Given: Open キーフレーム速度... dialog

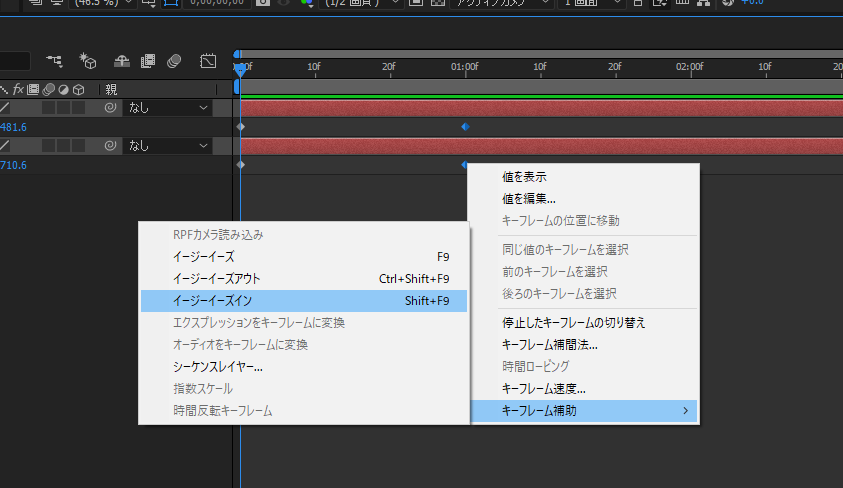Looking at the screenshot, I should [584, 389].
